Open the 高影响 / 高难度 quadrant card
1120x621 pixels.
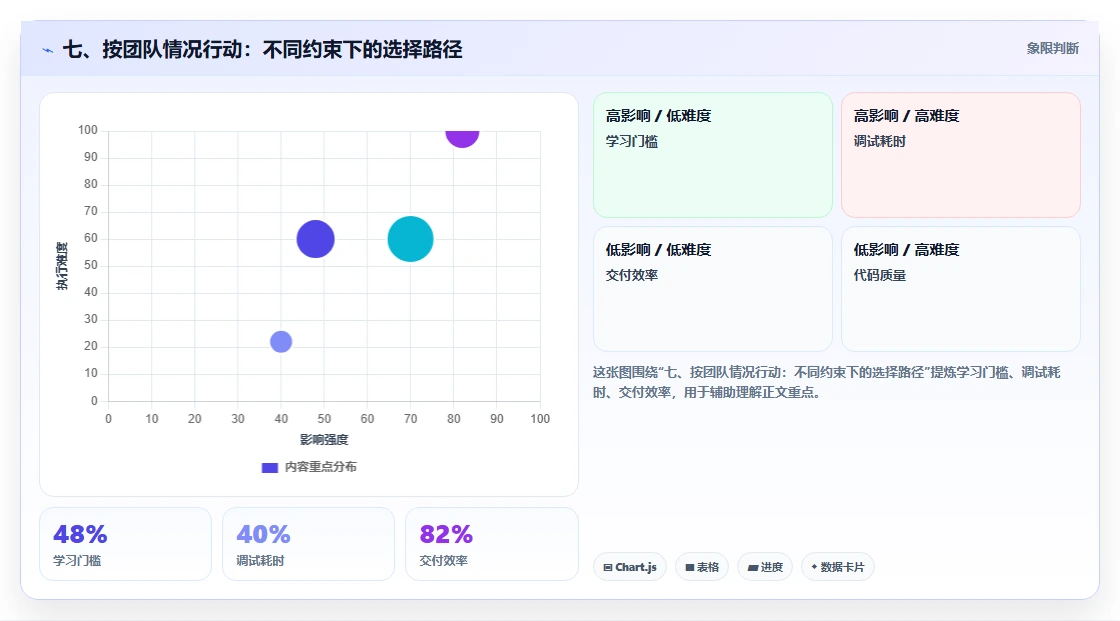coord(961,155)
